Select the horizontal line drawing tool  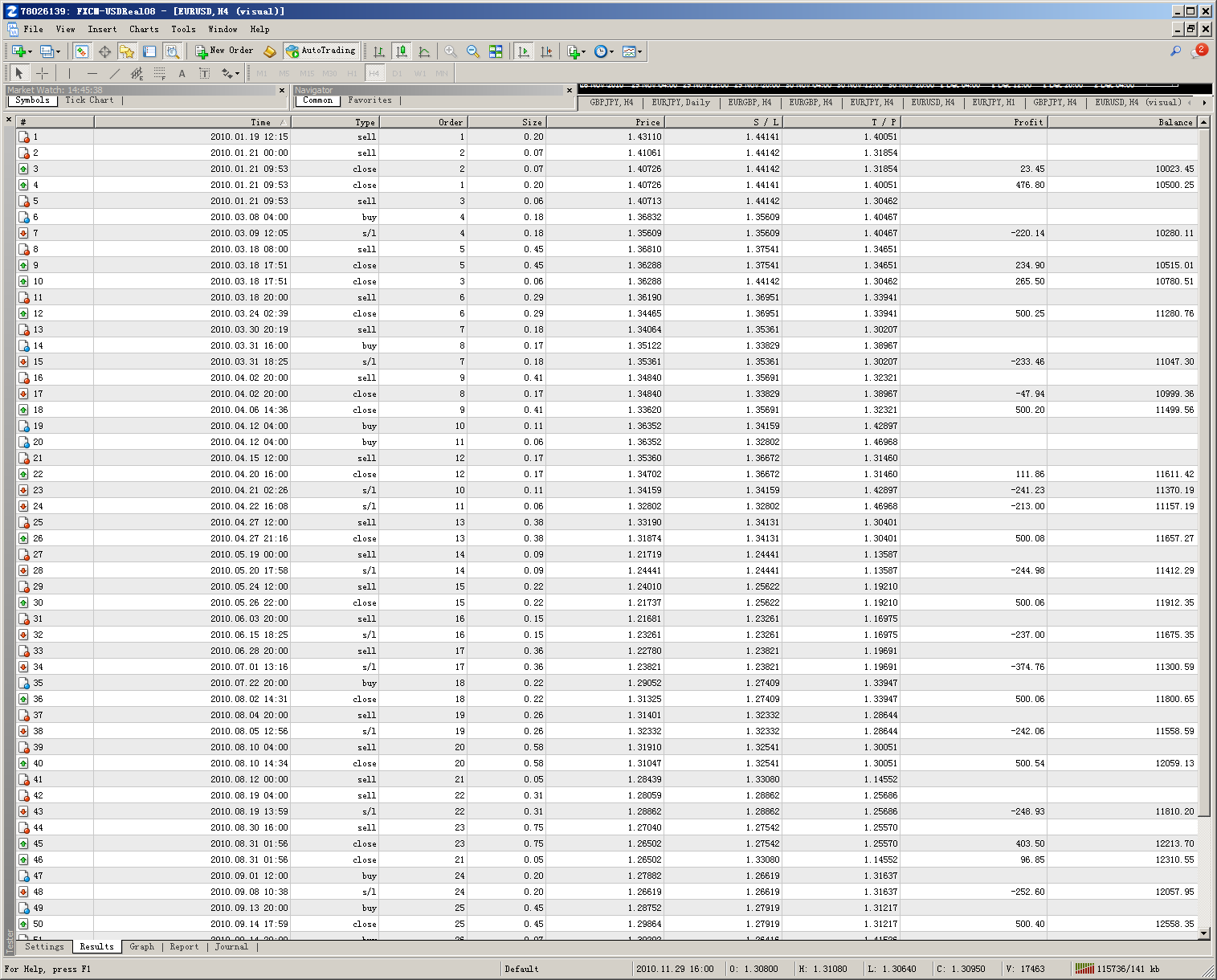(92, 74)
